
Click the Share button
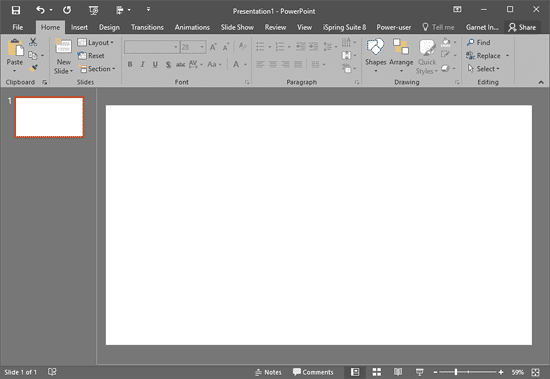pyautogui.click(x=522, y=27)
